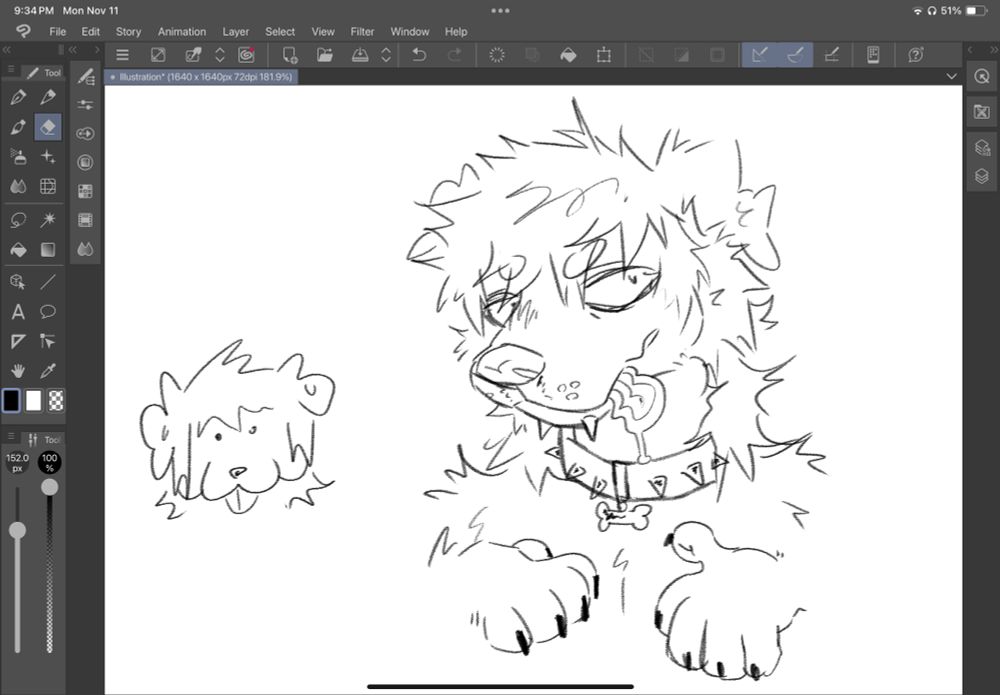Open the Layer menu
This screenshot has width=1000, height=695.
(x=235, y=31)
